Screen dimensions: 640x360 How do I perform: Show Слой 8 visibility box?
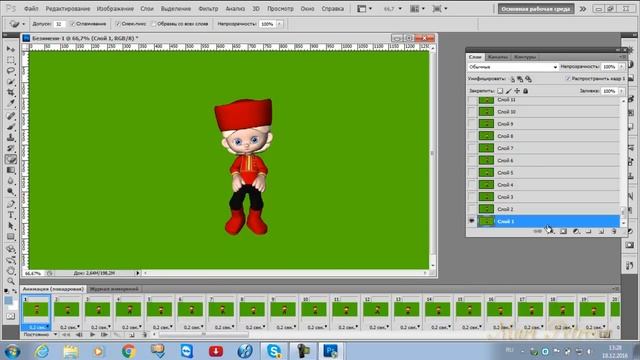point(472,136)
